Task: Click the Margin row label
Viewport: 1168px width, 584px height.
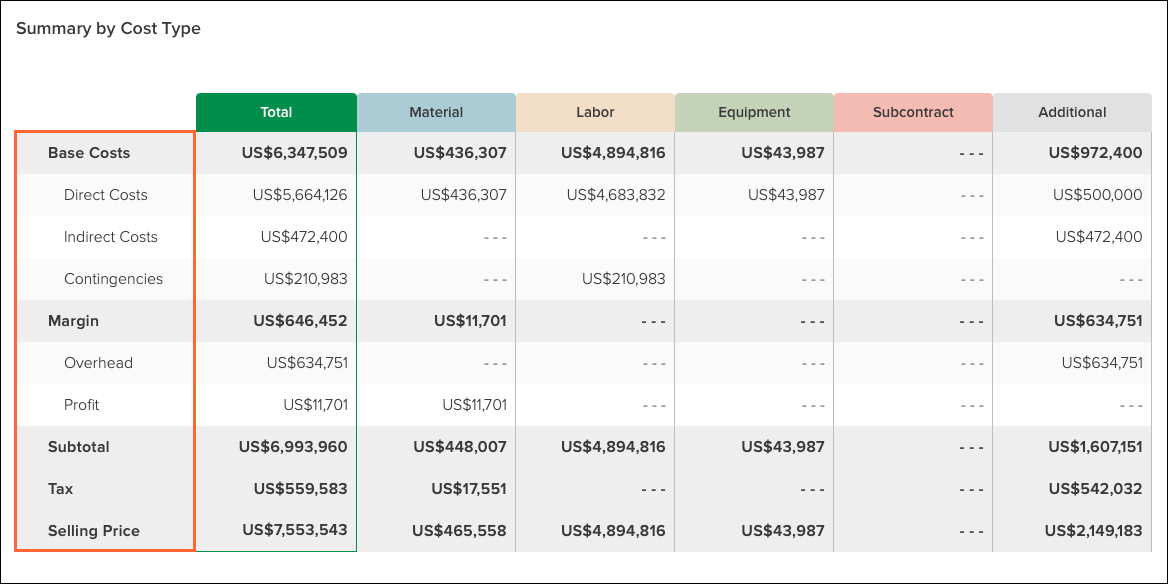Action: point(73,321)
